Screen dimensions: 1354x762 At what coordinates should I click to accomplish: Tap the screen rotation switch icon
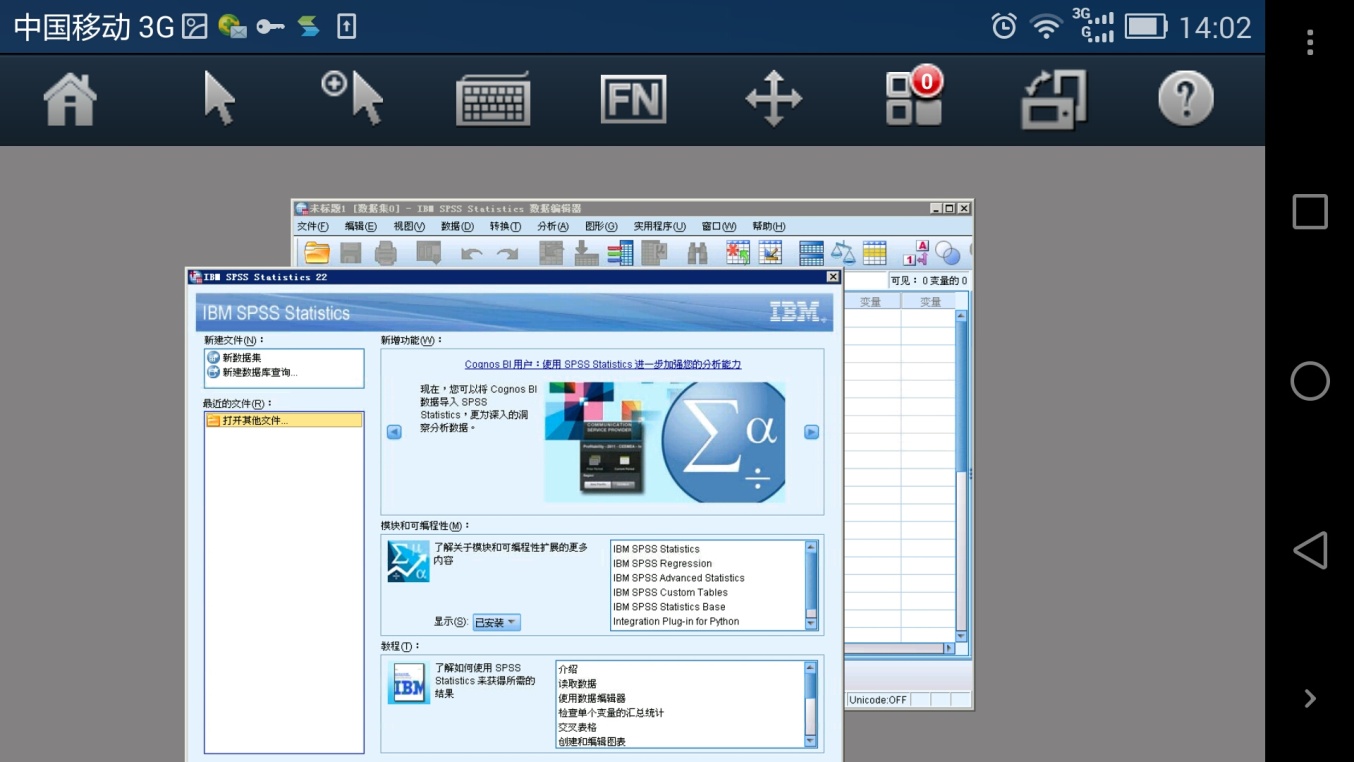click(1054, 99)
